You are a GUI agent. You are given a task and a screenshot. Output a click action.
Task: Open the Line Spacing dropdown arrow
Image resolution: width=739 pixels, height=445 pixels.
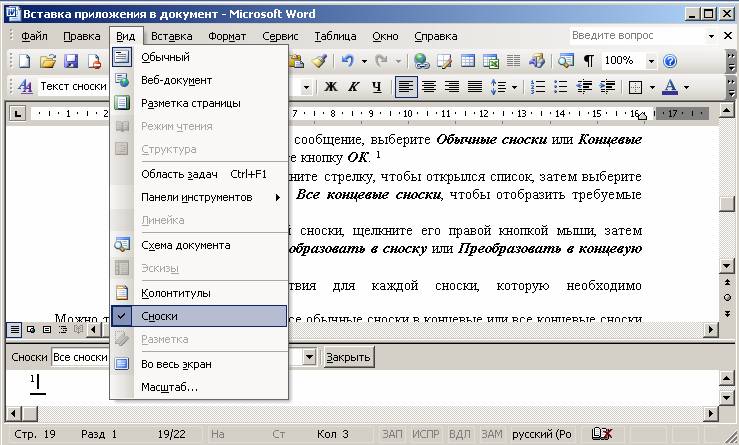tap(514, 87)
